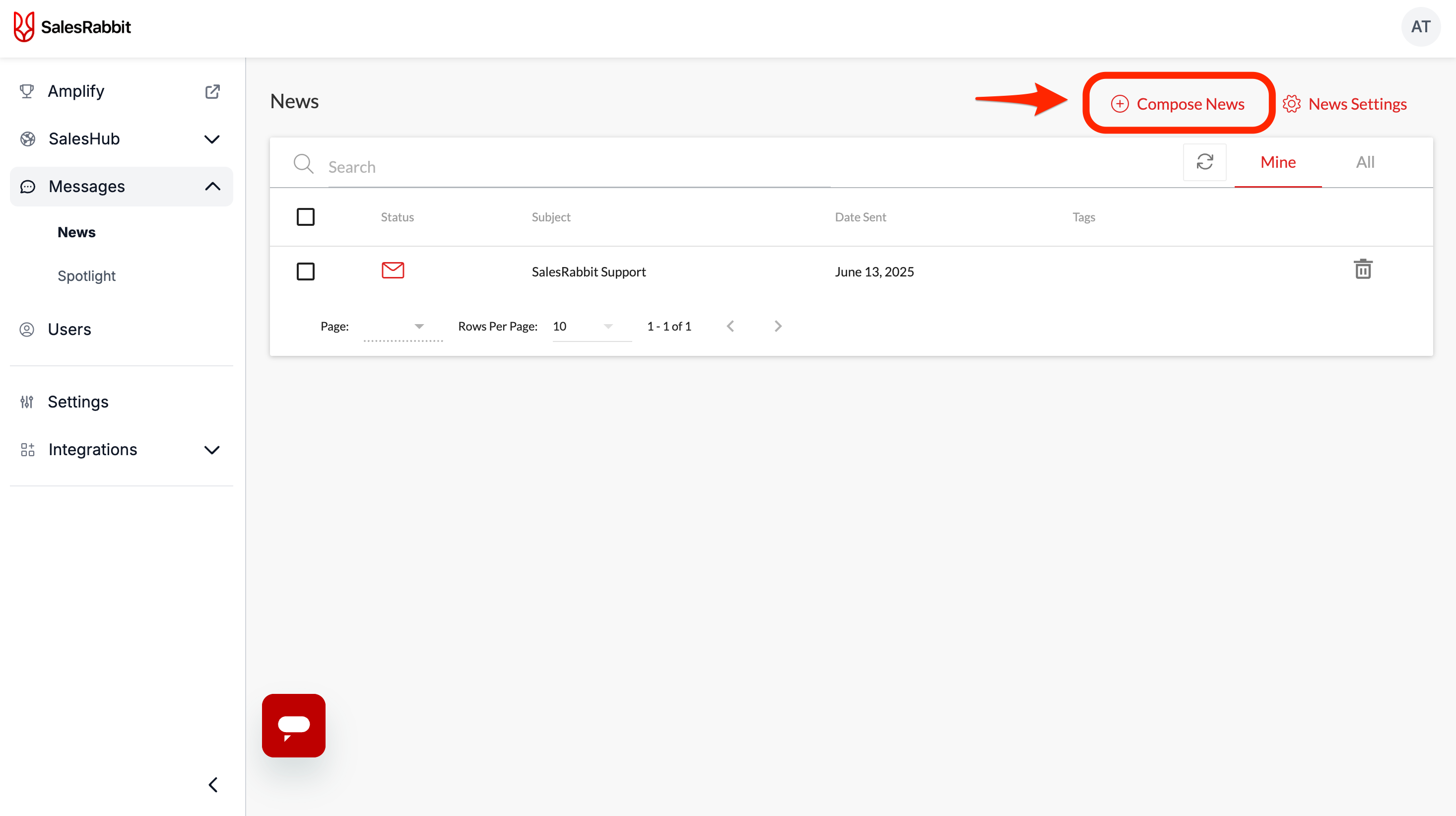Collapse the sidebar with bottom arrow
Screen dimensions: 1456x816
point(212,784)
